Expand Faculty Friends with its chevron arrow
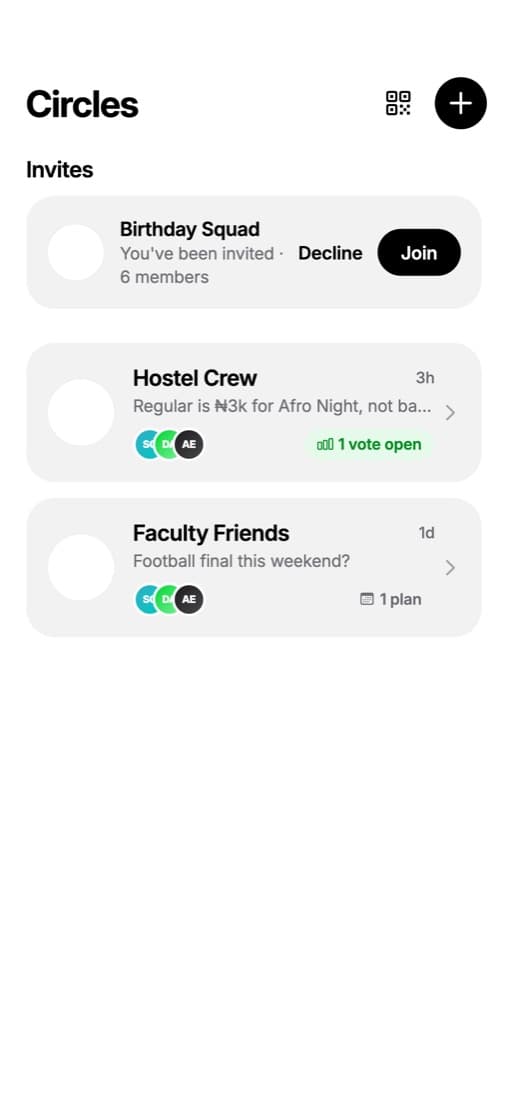This screenshot has height=1100, width=508. tap(450, 568)
